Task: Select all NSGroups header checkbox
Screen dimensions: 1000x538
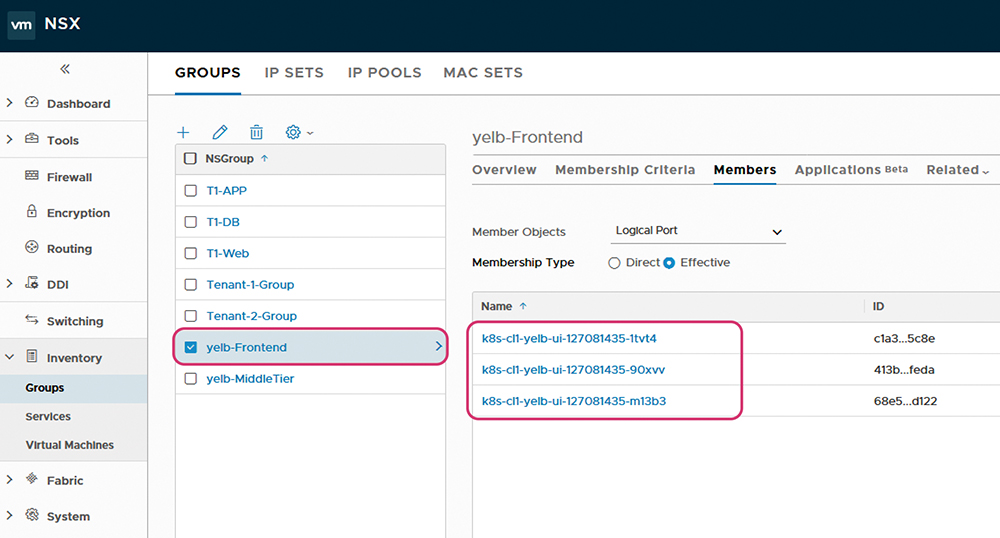Action: 190,158
